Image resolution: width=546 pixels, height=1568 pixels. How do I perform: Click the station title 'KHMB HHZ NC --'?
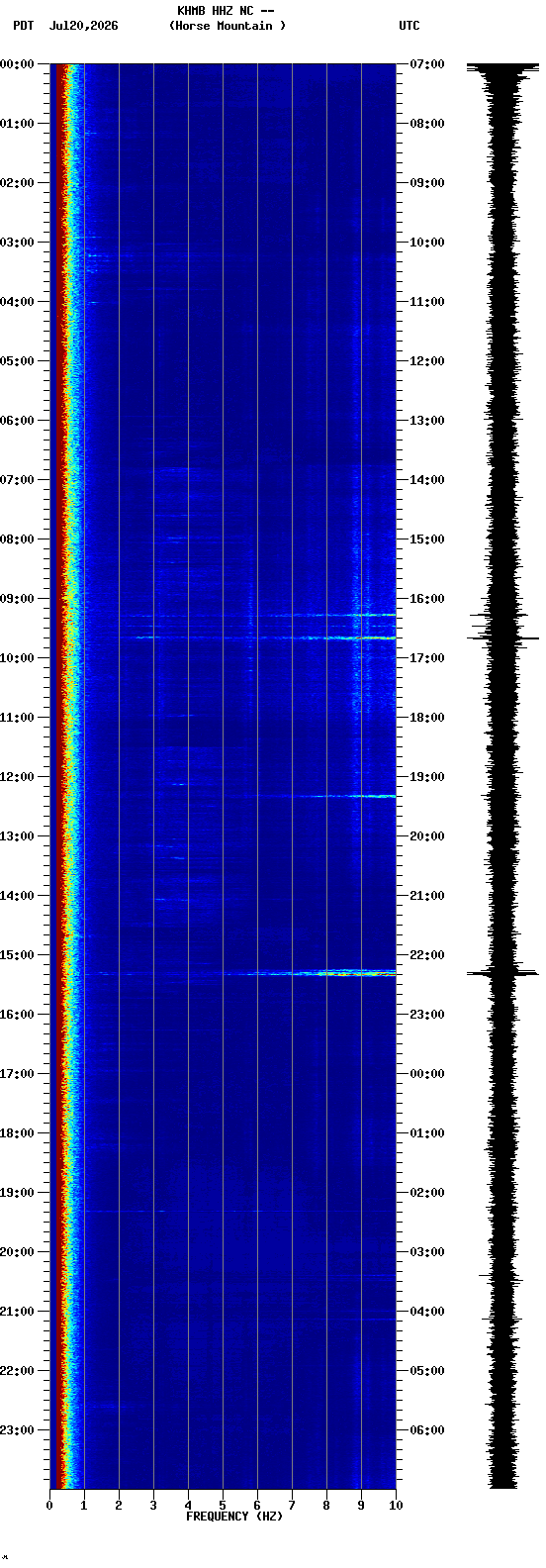pyautogui.click(x=226, y=11)
